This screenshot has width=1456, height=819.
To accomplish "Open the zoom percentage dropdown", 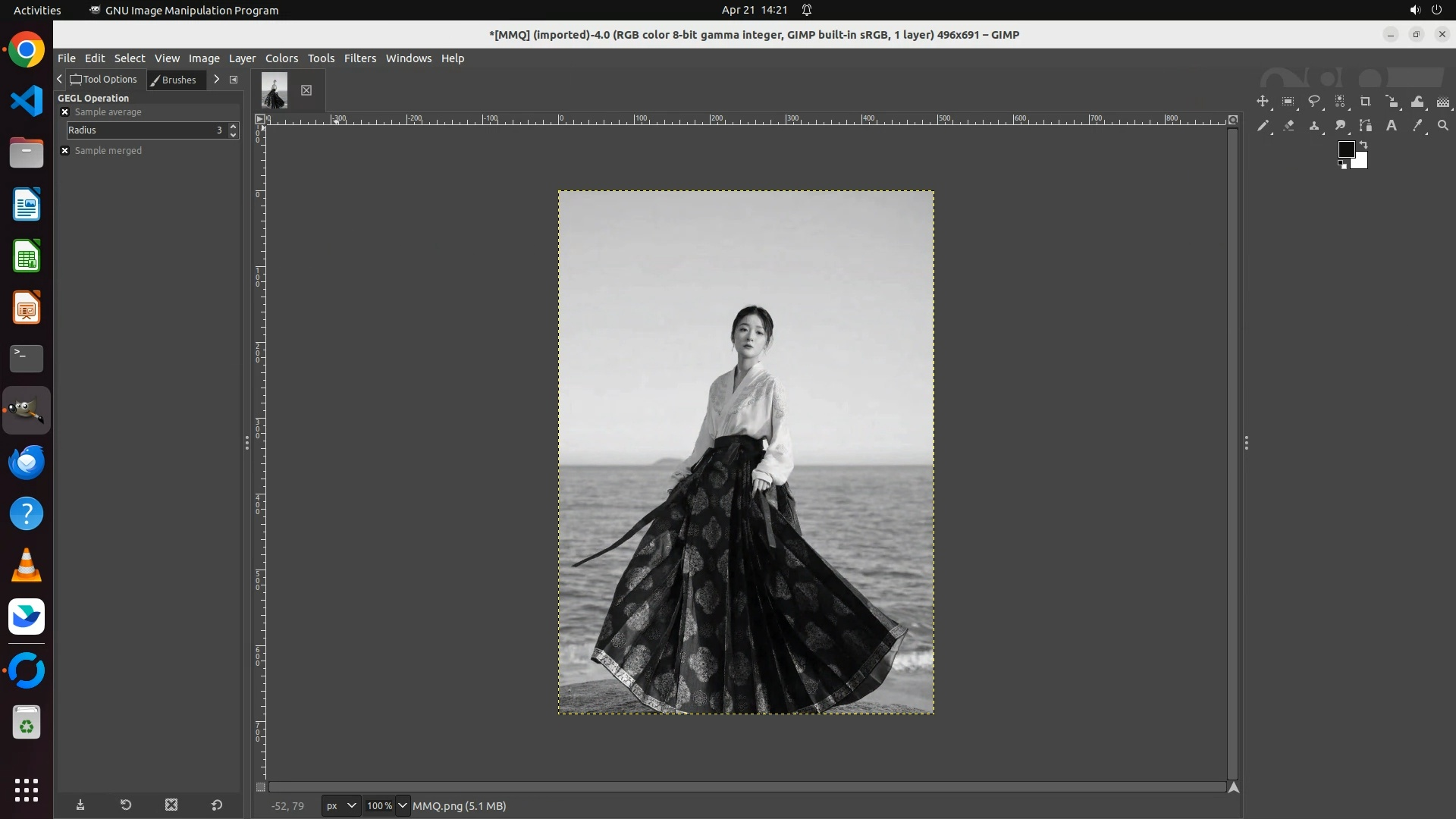I will coord(403,806).
